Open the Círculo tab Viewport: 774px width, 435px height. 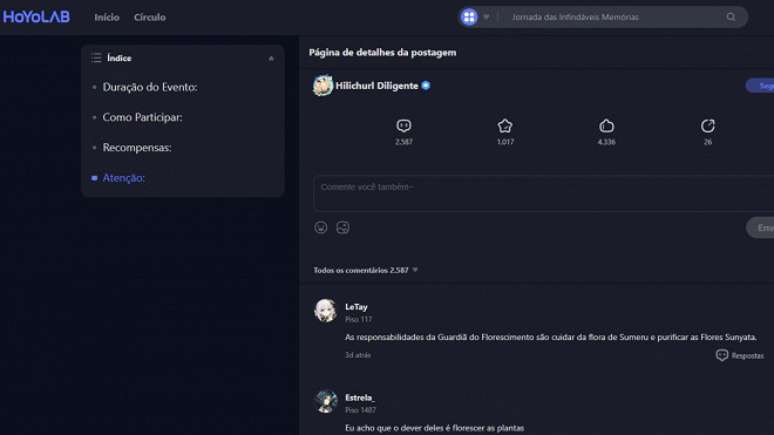pos(150,17)
